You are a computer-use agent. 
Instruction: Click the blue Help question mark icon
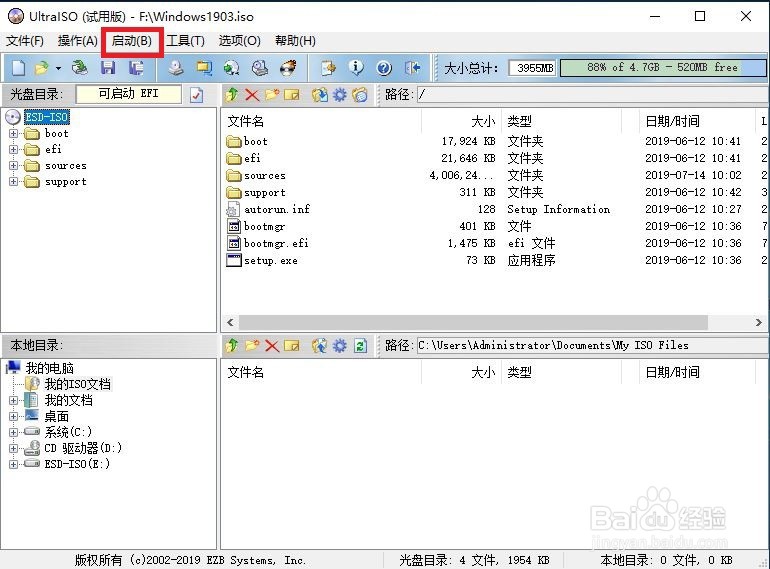click(384, 68)
